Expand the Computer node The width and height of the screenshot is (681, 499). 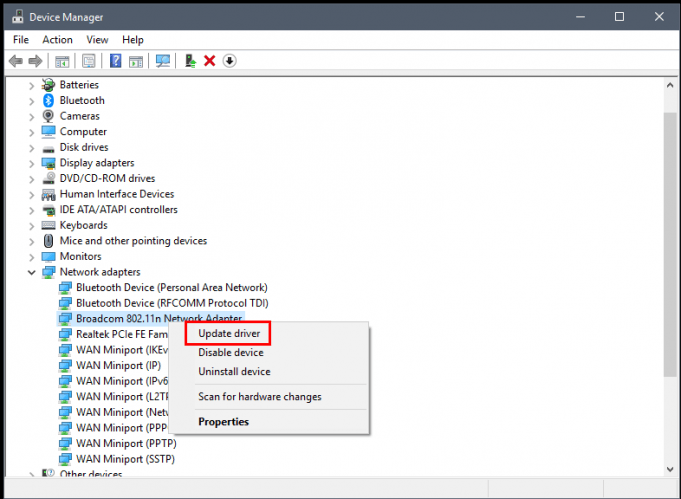coord(31,132)
